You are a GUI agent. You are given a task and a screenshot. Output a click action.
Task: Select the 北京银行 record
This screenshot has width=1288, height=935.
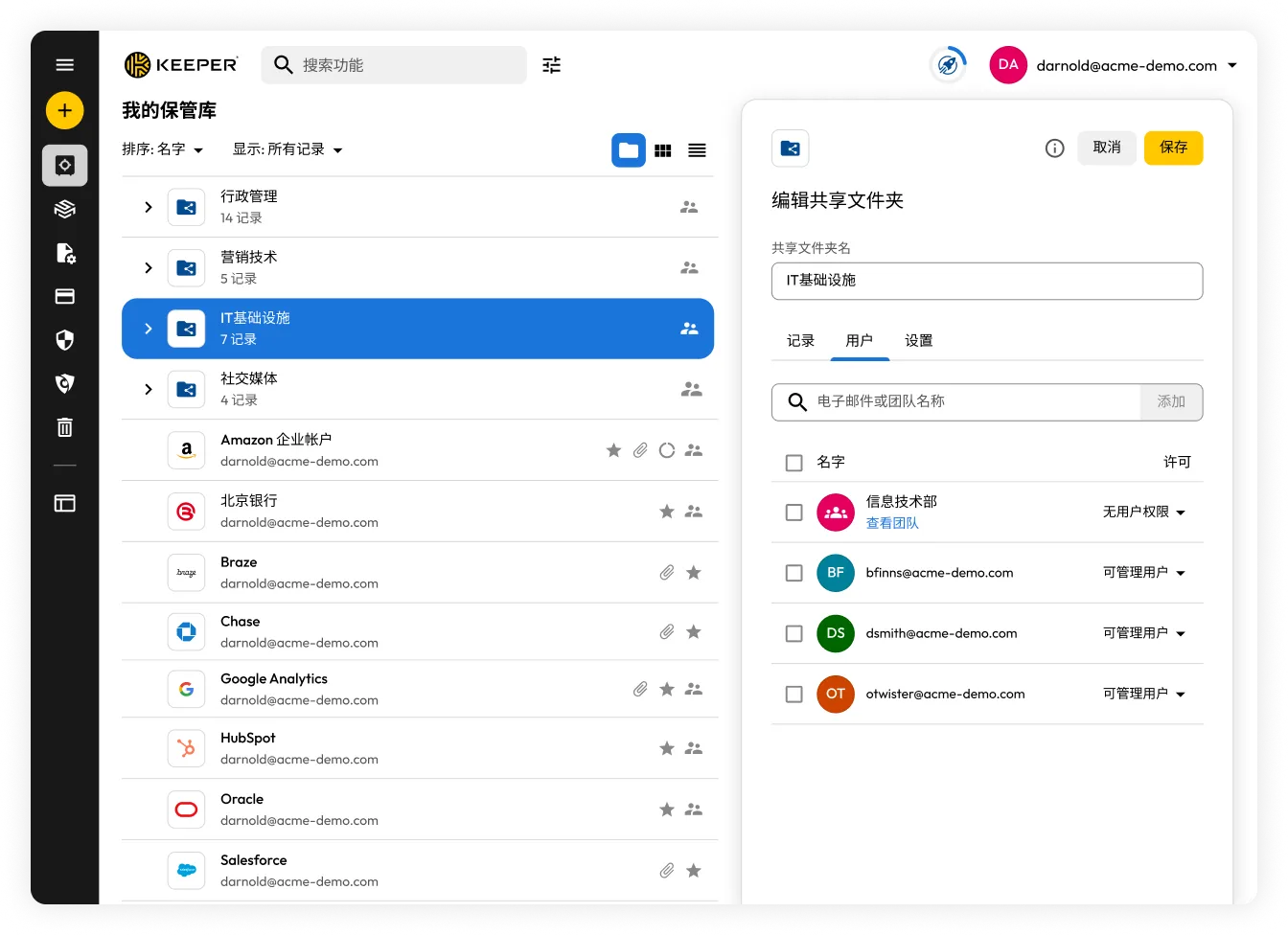[420, 512]
